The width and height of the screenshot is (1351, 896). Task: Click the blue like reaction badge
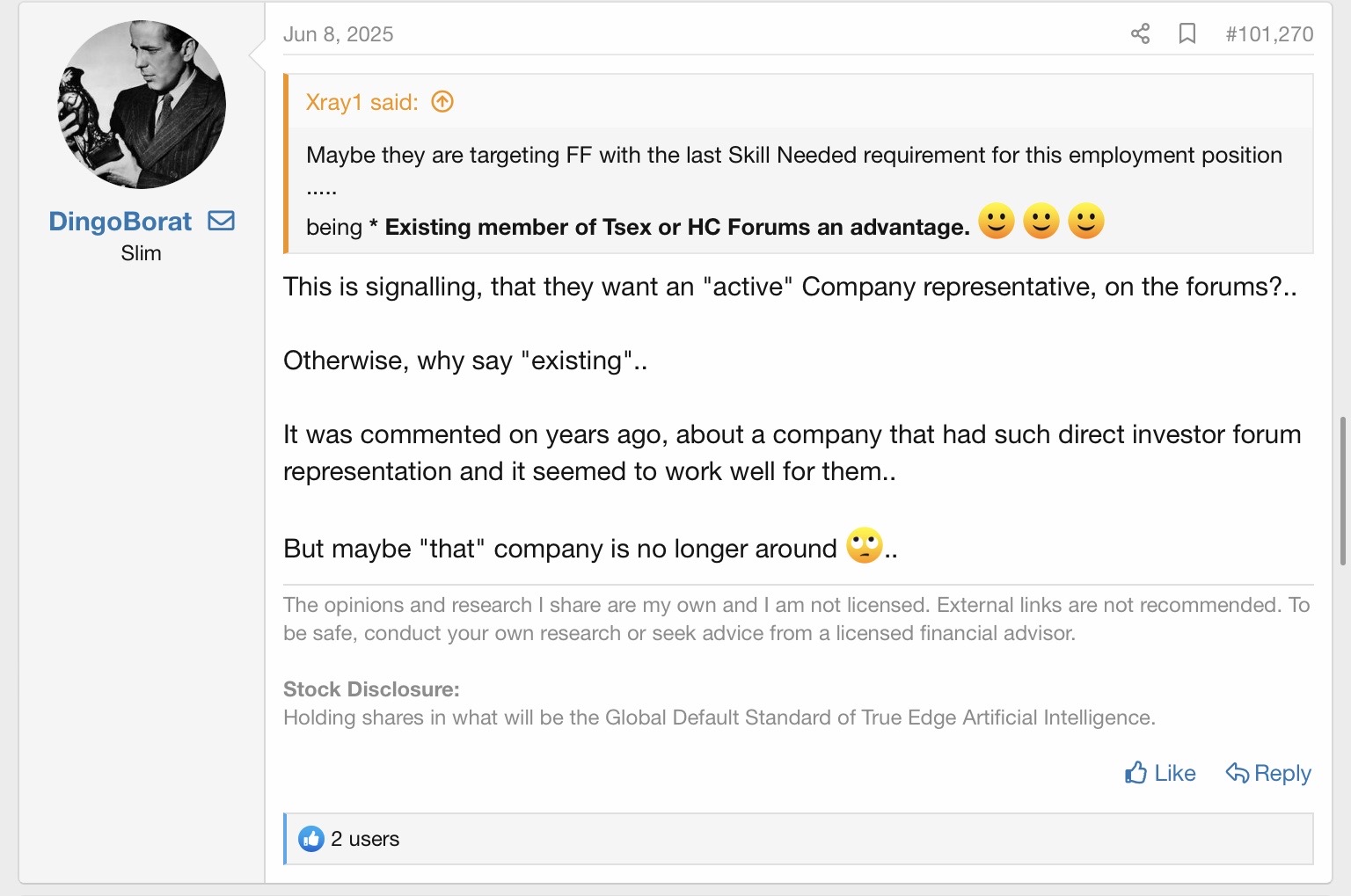(311, 839)
